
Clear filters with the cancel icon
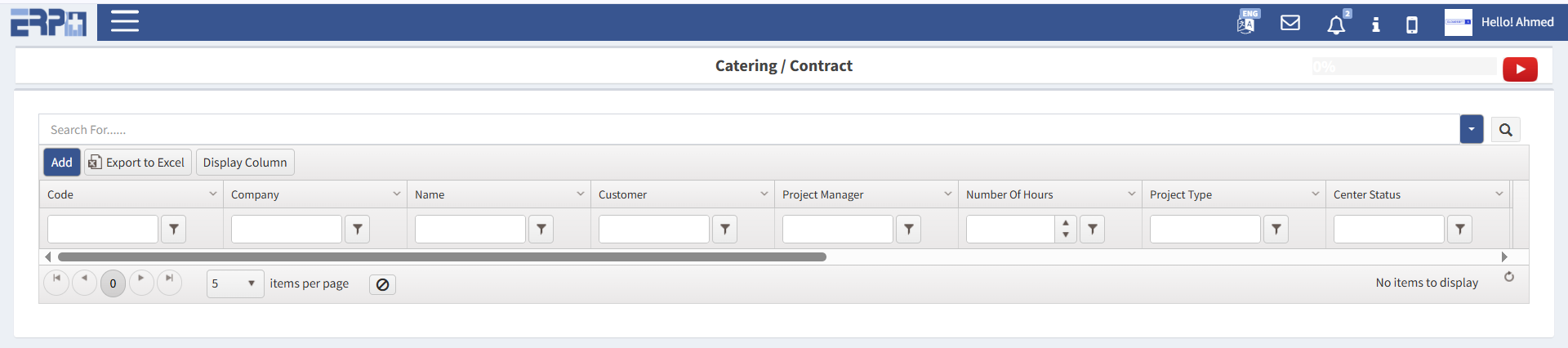click(x=382, y=284)
